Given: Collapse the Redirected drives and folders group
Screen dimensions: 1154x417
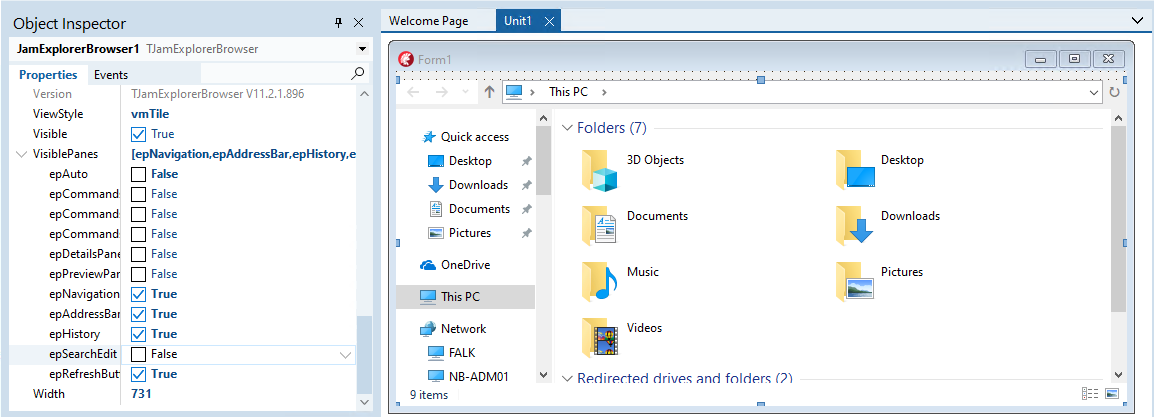Looking at the screenshot, I should pos(567,378).
